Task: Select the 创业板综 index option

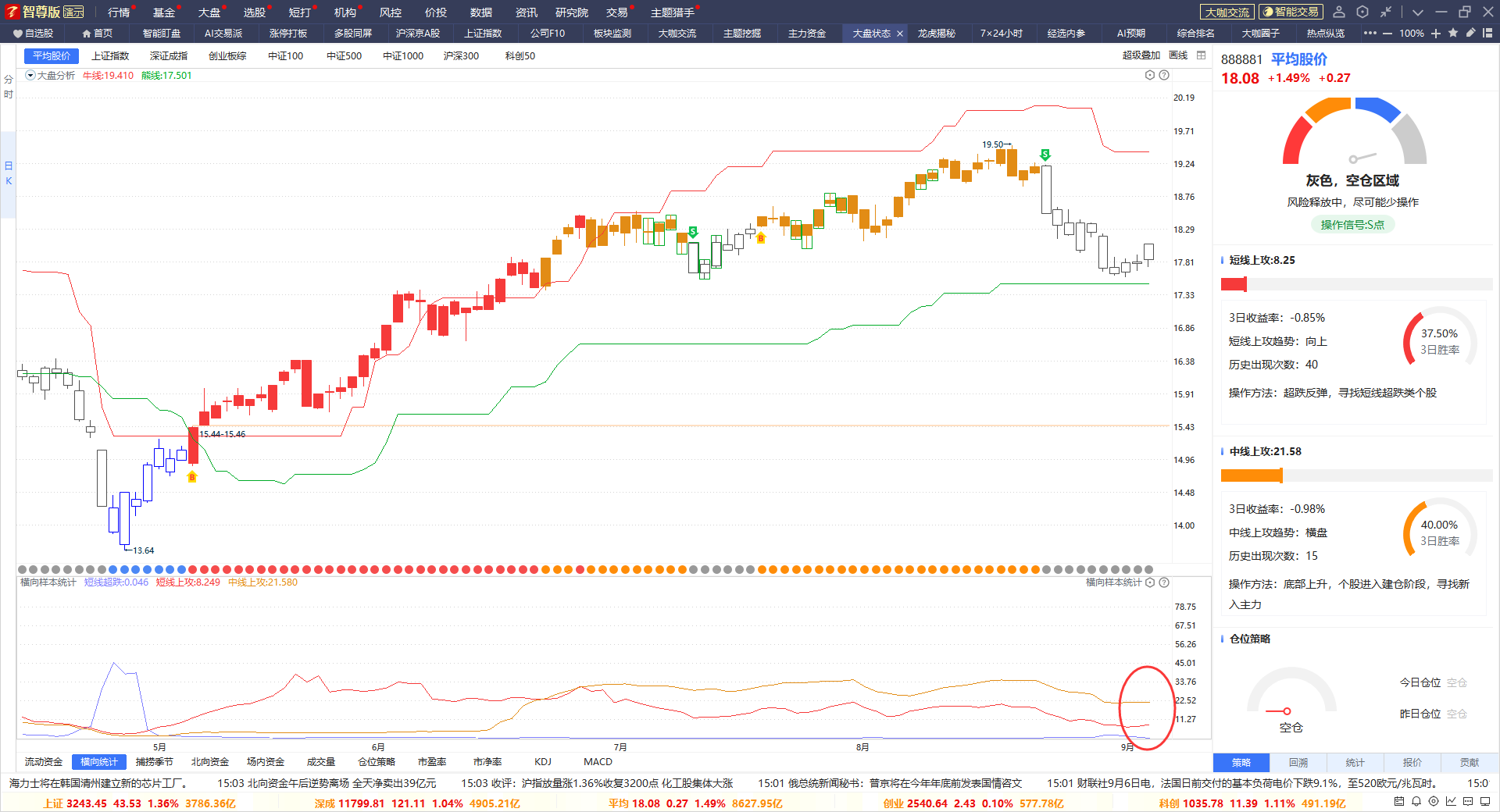Action: pyautogui.click(x=227, y=56)
